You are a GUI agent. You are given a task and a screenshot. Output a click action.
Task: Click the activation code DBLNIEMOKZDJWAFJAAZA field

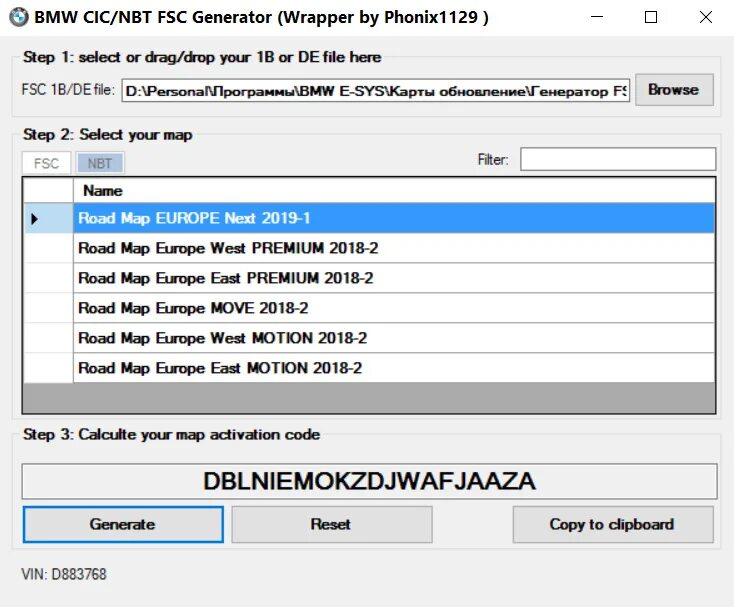[x=369, y=481]
